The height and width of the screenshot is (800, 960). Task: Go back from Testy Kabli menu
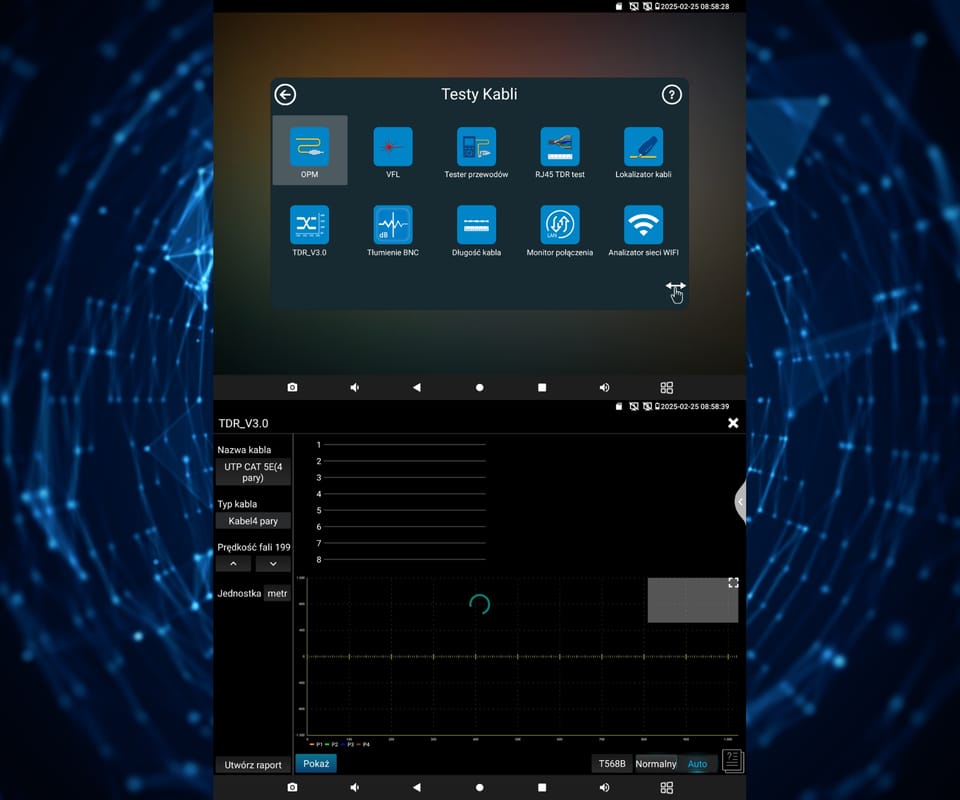286,95
